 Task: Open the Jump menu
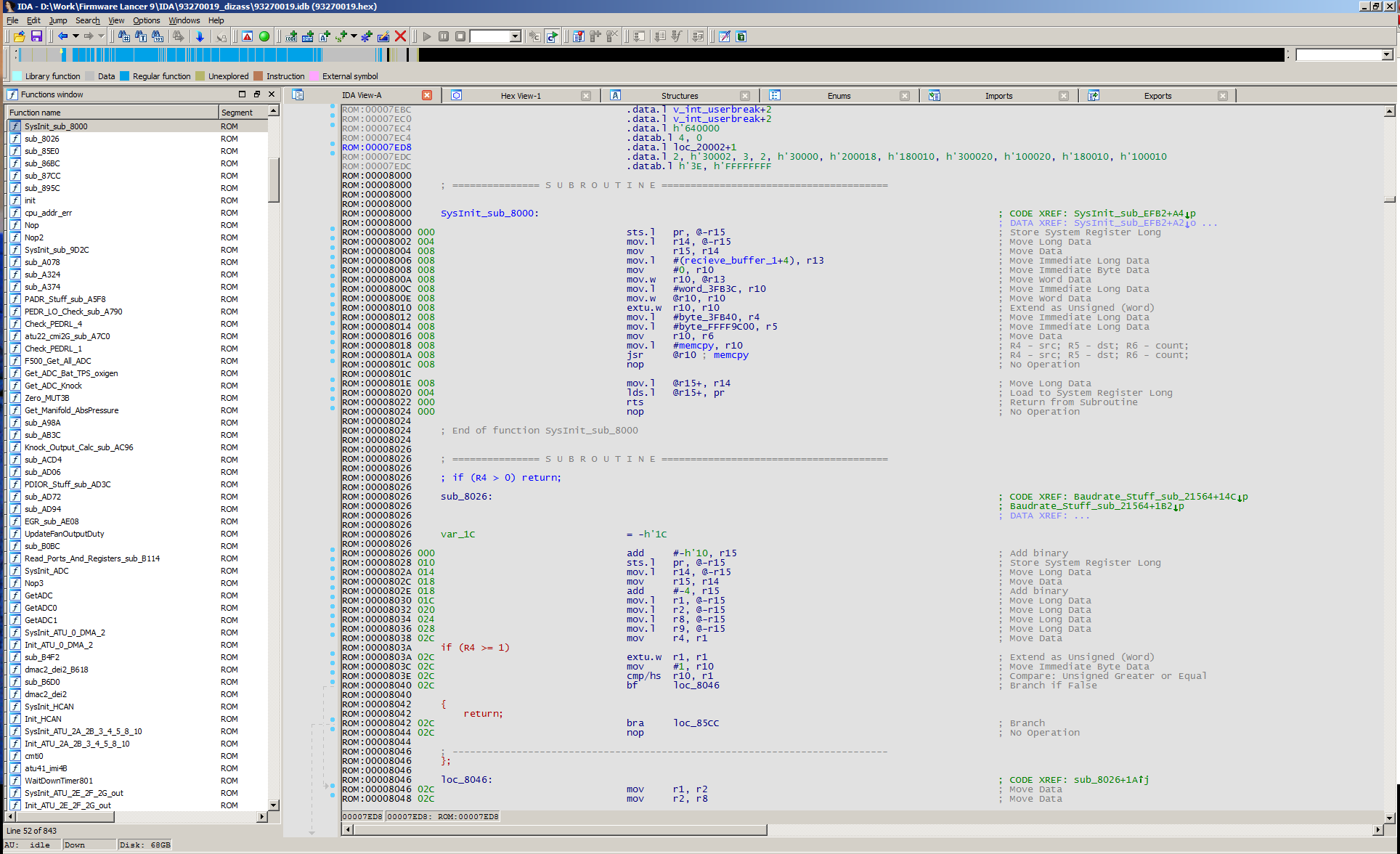(58, 20)
